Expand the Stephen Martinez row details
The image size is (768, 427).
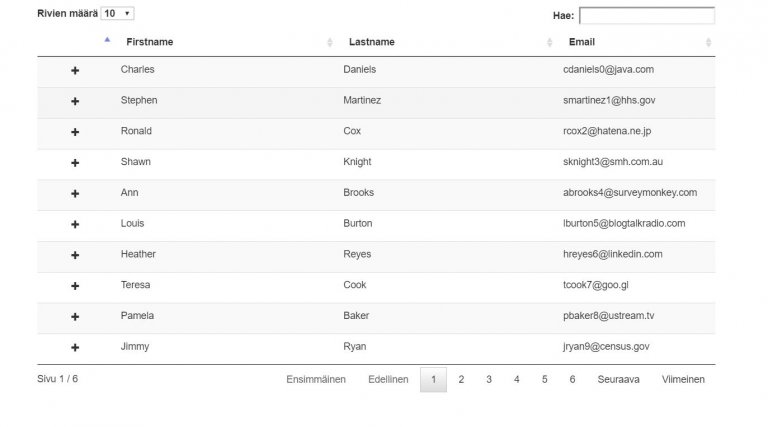(x=75, y=101)
